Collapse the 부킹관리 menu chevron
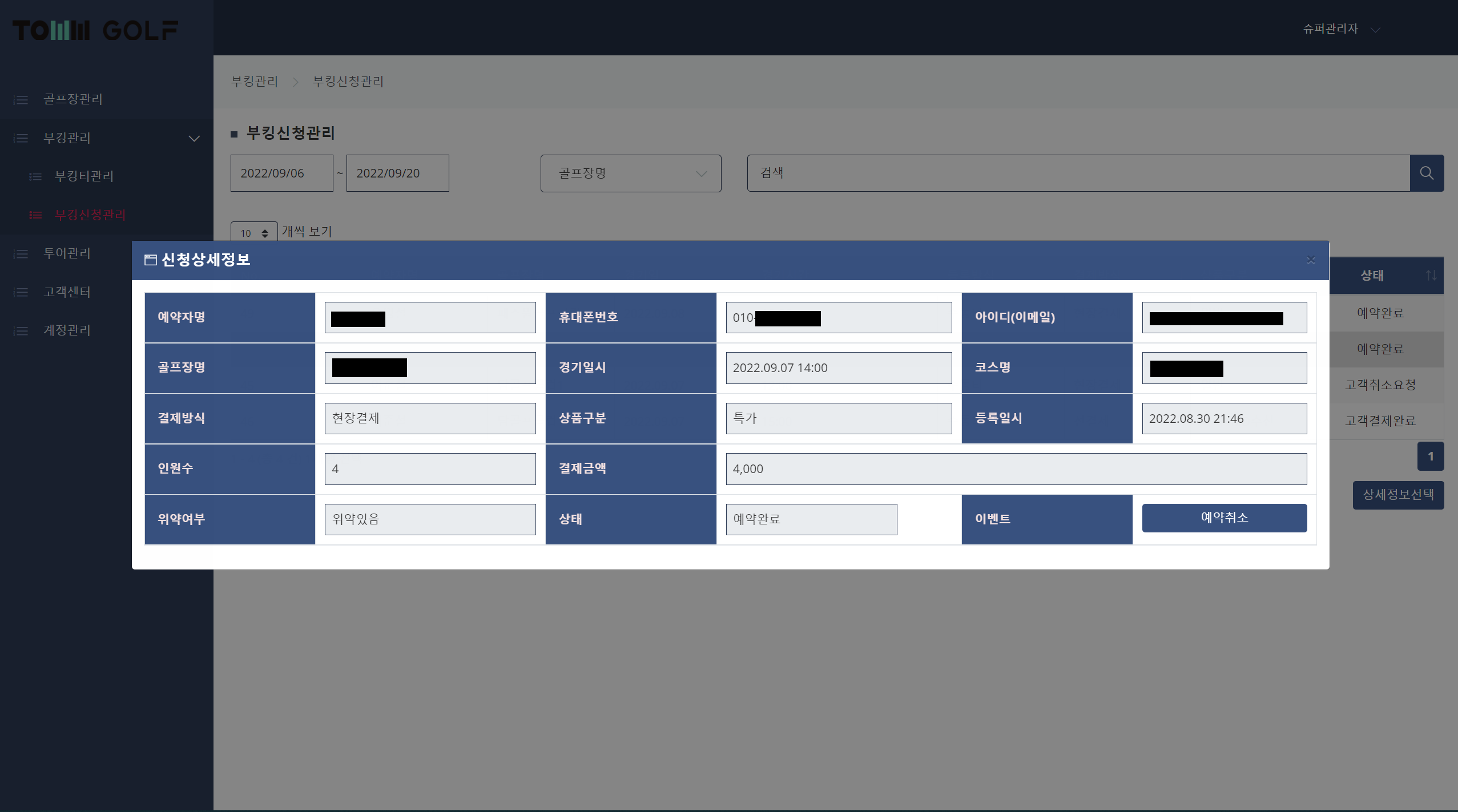Image resolution: width=1458 pixels, height=812 pixels. (x=194, y=138)
